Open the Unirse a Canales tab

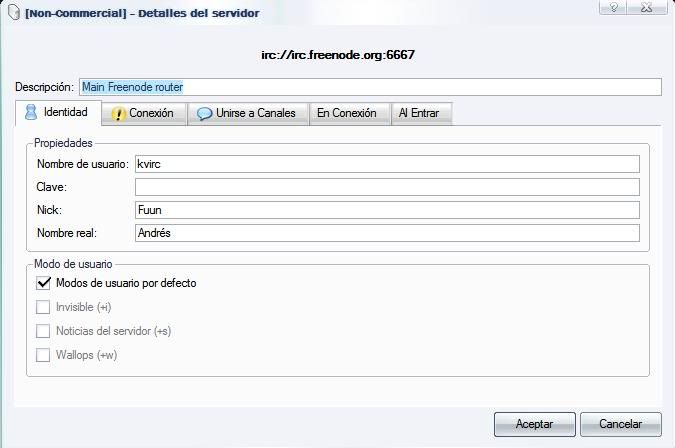(x=248, y=114)
